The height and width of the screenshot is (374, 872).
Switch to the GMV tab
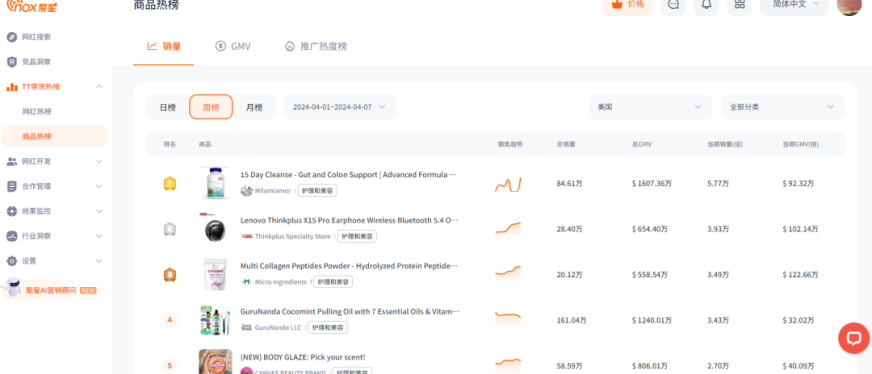(233, 47)
